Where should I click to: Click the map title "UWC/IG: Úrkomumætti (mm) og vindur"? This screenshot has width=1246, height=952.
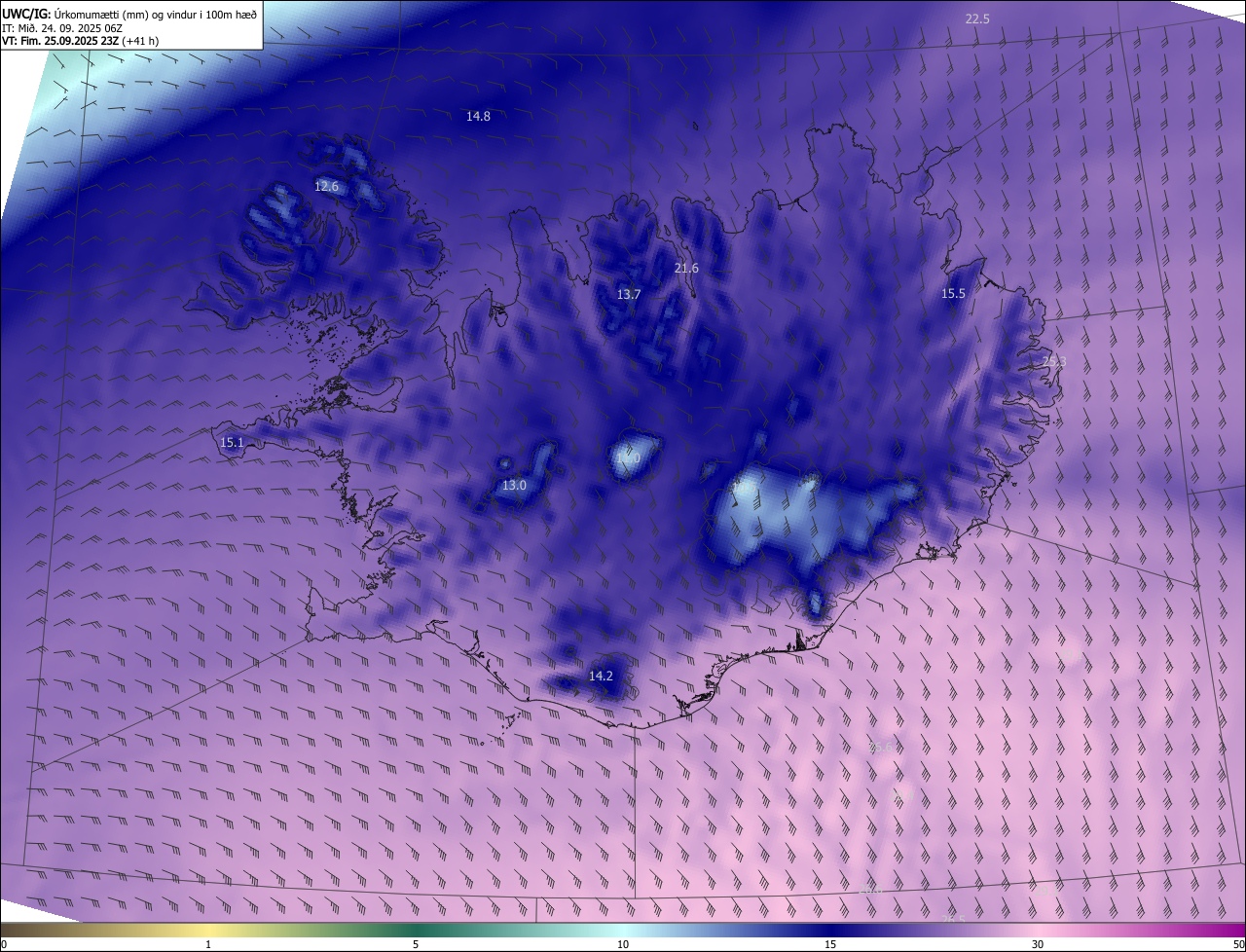[x=129, y=14]
